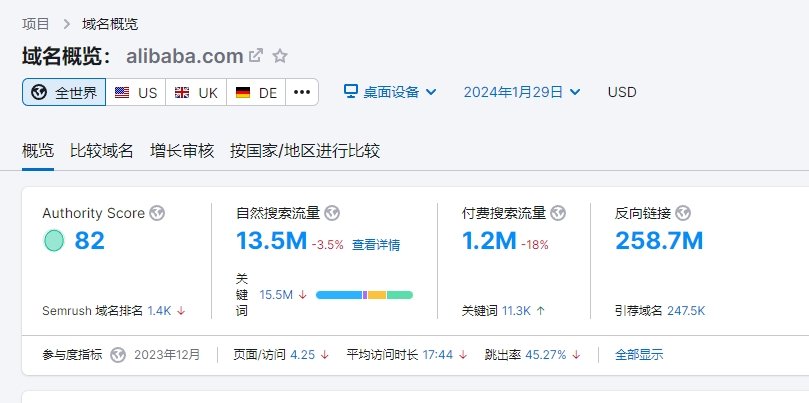Open organic traffic value 13.5M

(271, 240)
